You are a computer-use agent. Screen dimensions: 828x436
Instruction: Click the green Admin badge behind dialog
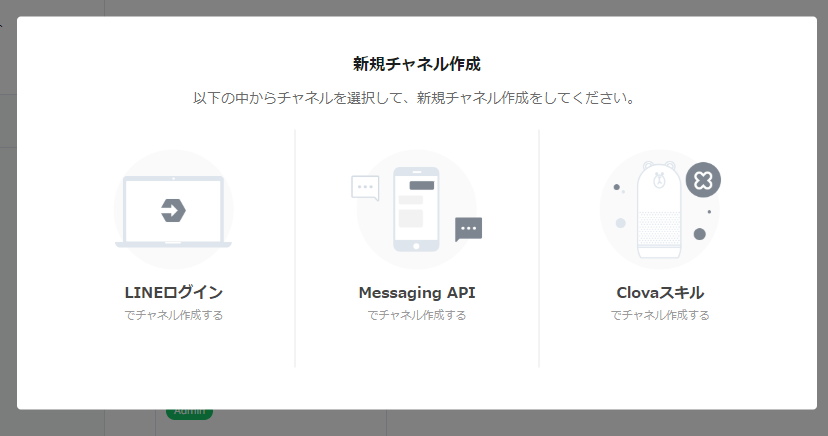[189, 414]
